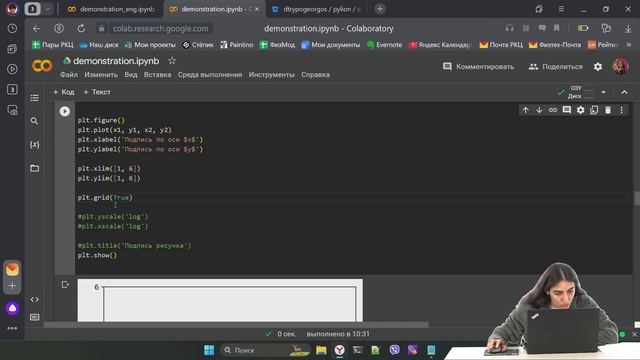Open mail icon in browser sidebar
This screenshot has height=360, width=640.
tap(12, 269)
